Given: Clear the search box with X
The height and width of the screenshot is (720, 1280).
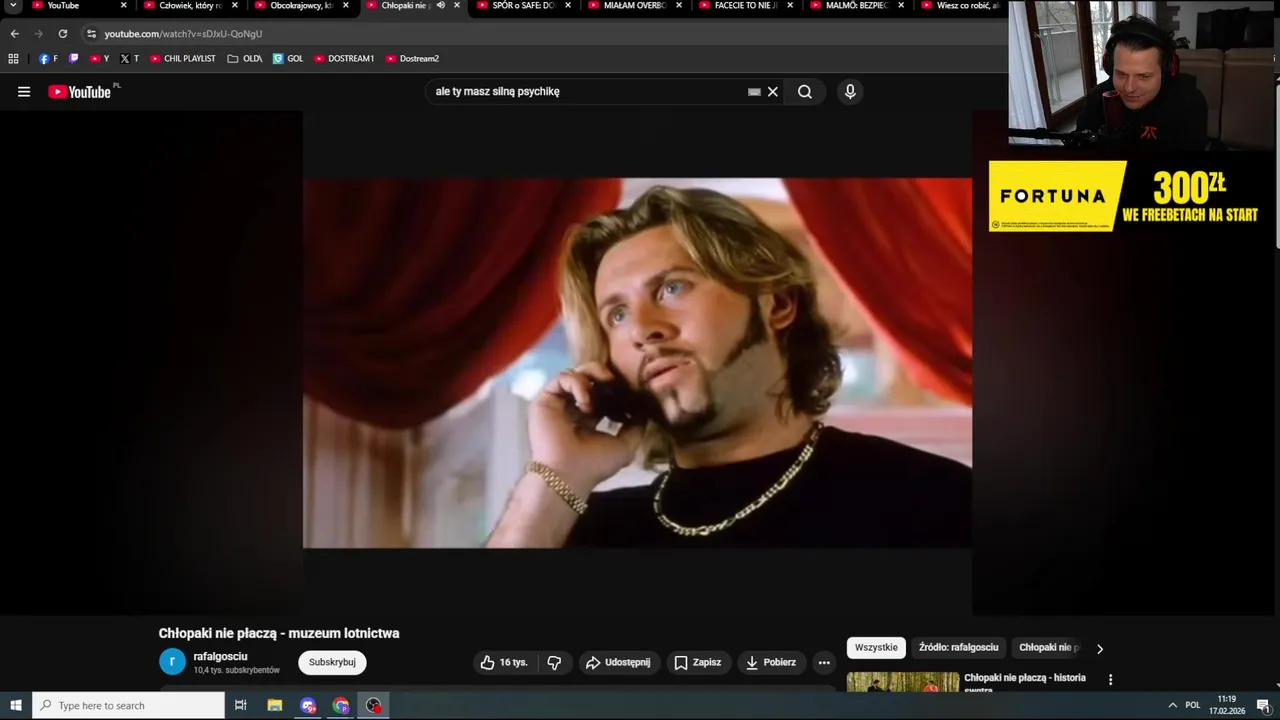Looking at the screenshot, I should click(772, 92).
